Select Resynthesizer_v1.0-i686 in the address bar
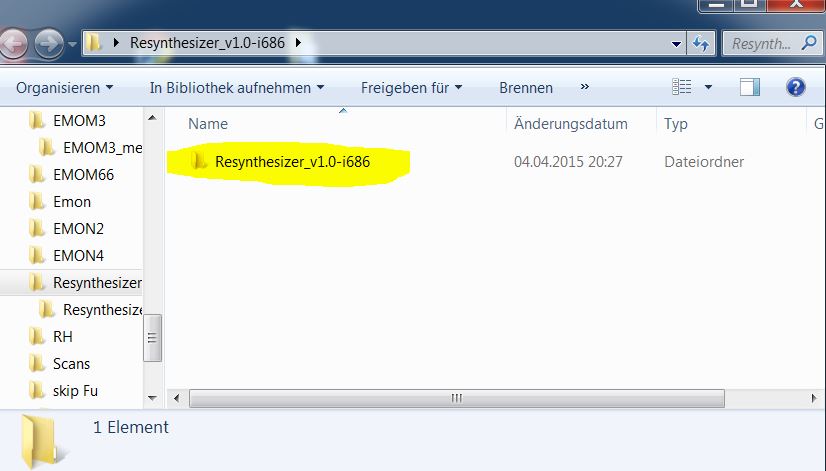Screen dimensions: 826x471 [x=208, y=43]
